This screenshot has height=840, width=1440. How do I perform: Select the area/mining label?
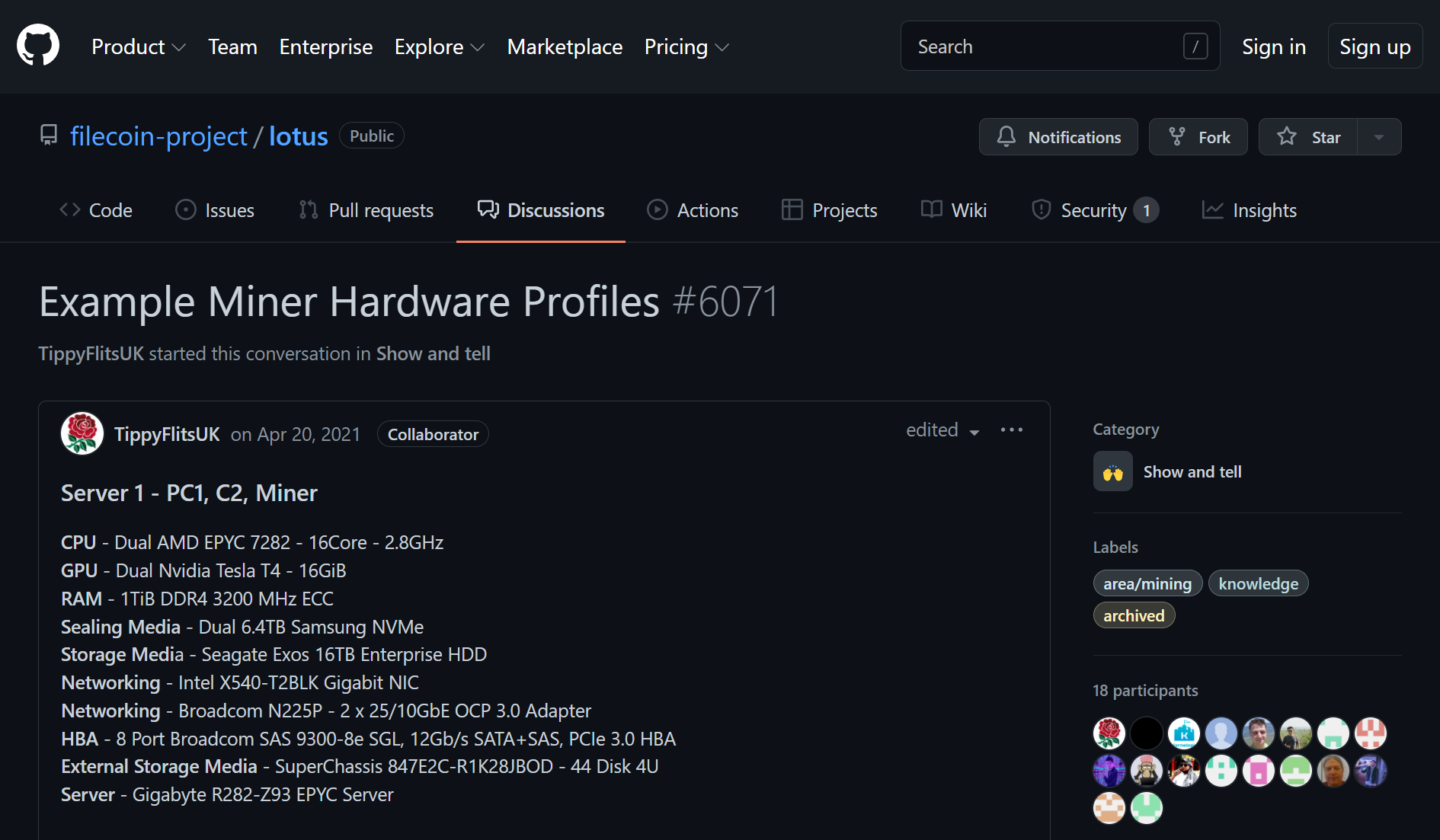point(1147,584)
